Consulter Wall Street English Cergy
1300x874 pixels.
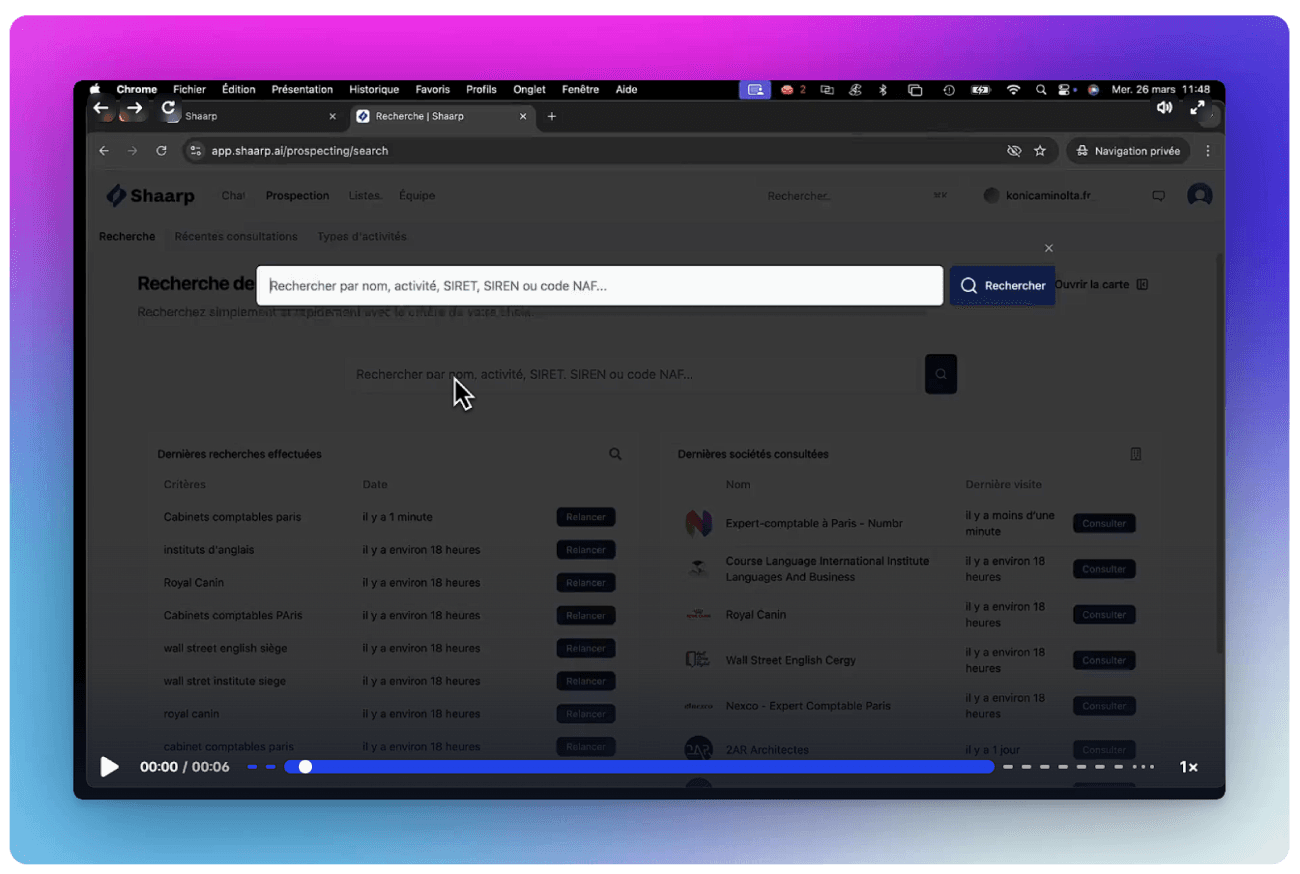coord(1104,660)
